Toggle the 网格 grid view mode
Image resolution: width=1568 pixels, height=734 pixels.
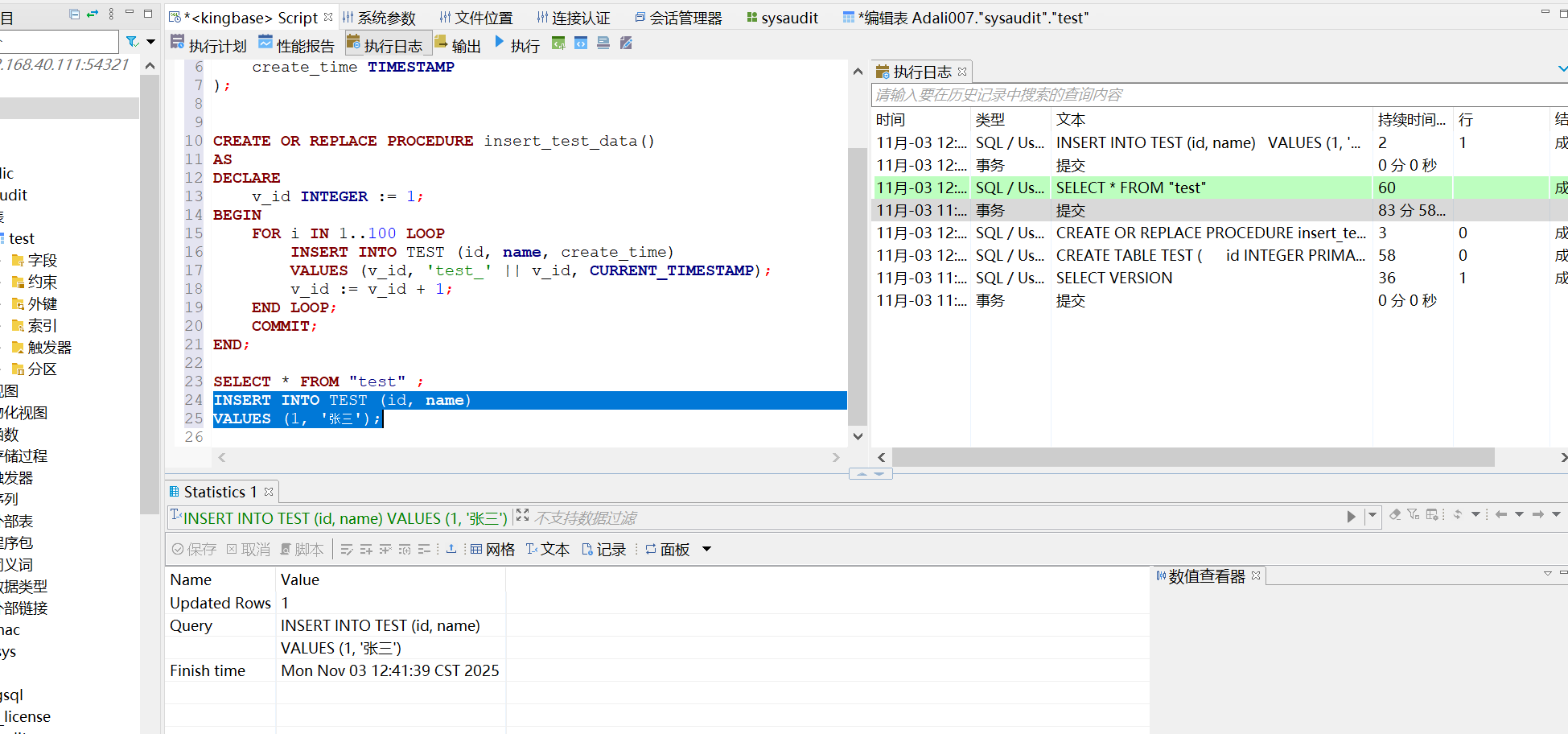tap(492, 550)
